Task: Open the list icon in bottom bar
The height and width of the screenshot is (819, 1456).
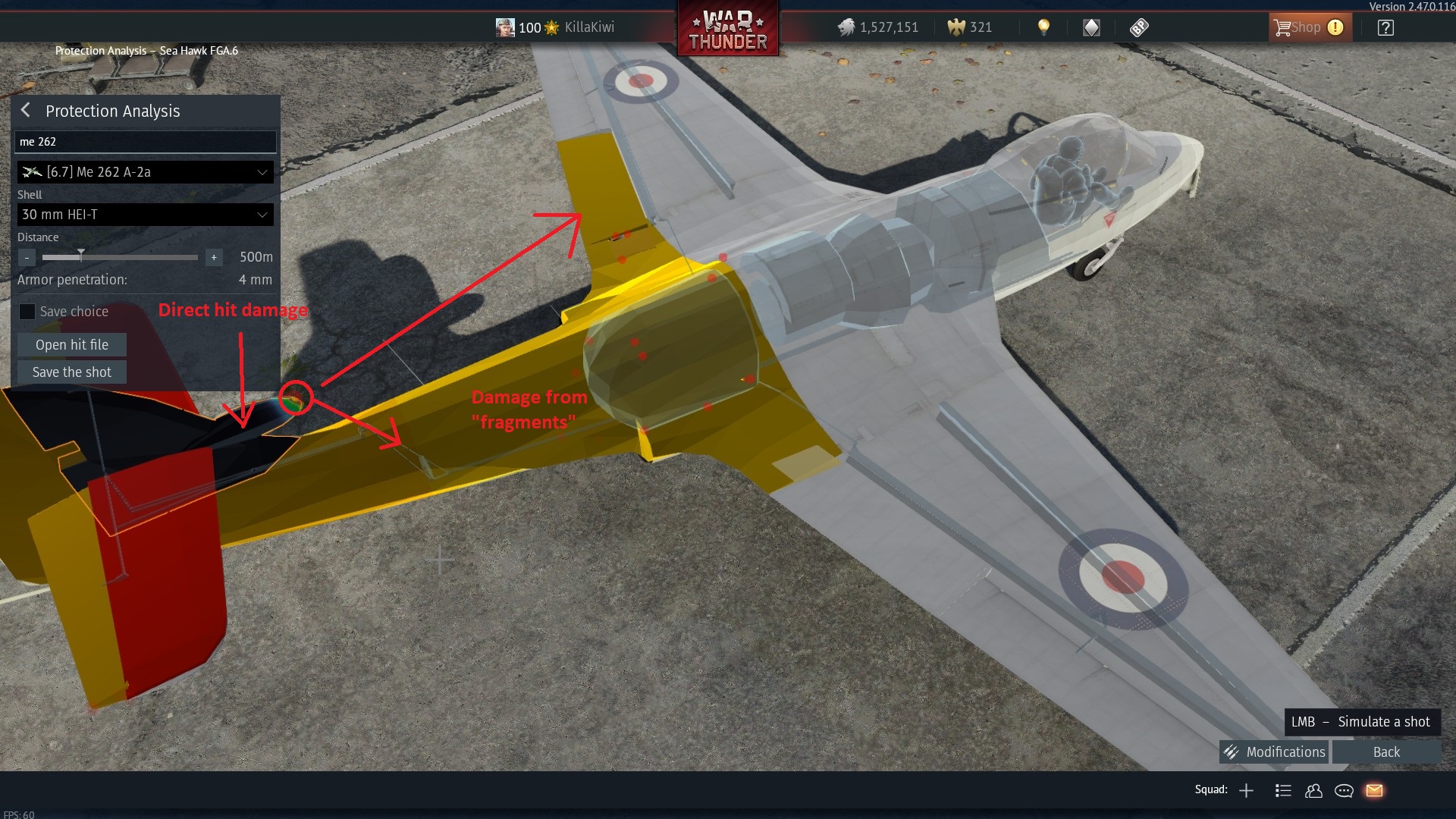Action: (1283, 791)
